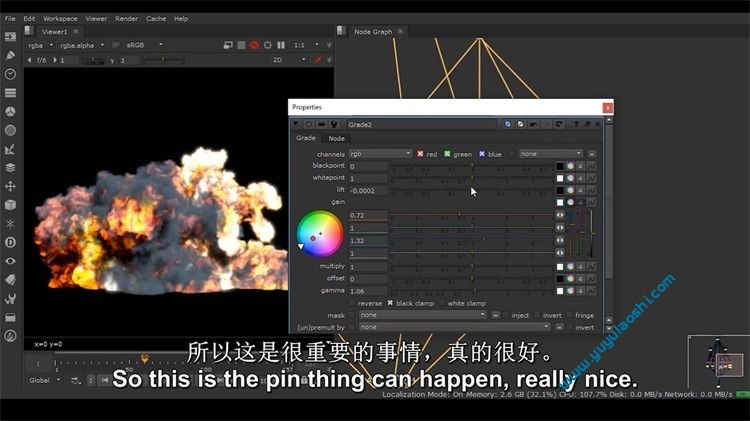Click the center node icon in Grade2 header
Screen dimensions: 750x421
(309, 124)
